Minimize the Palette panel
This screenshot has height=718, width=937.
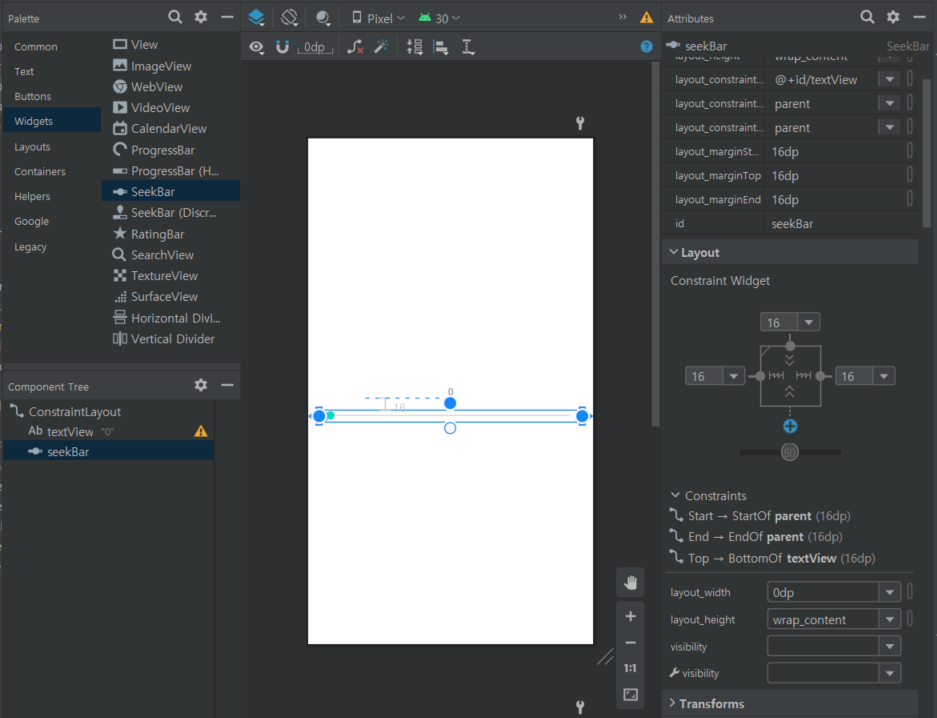click(x=227, y=17)
